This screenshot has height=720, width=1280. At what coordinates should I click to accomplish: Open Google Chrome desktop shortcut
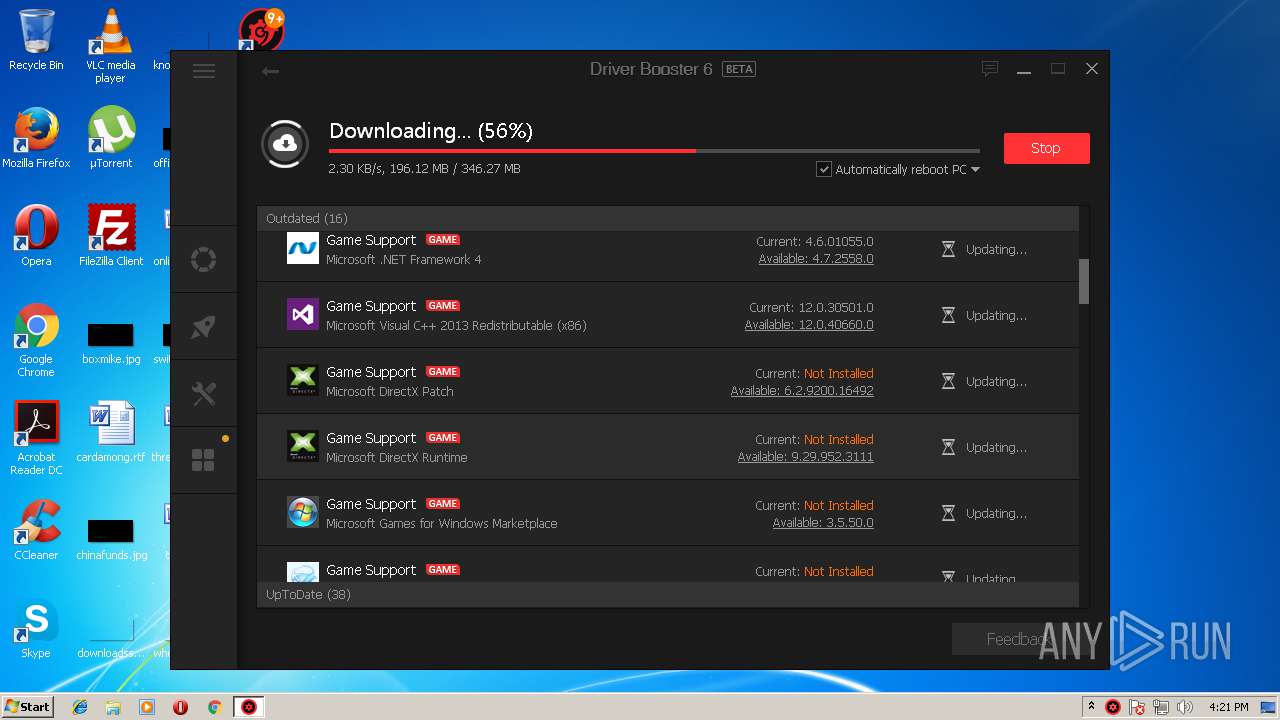point(36,340)
